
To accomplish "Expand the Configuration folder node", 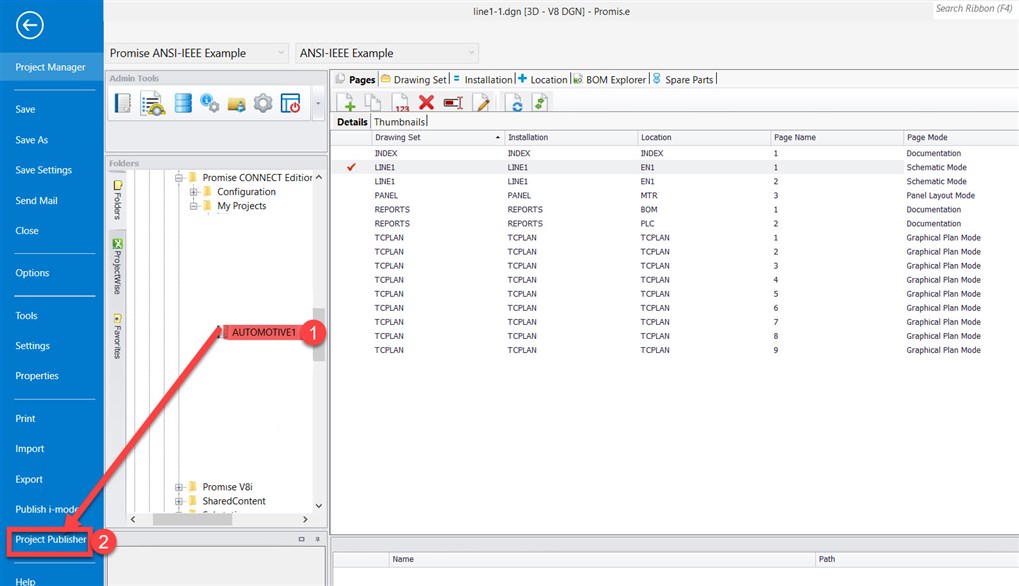I will (194, 192).
